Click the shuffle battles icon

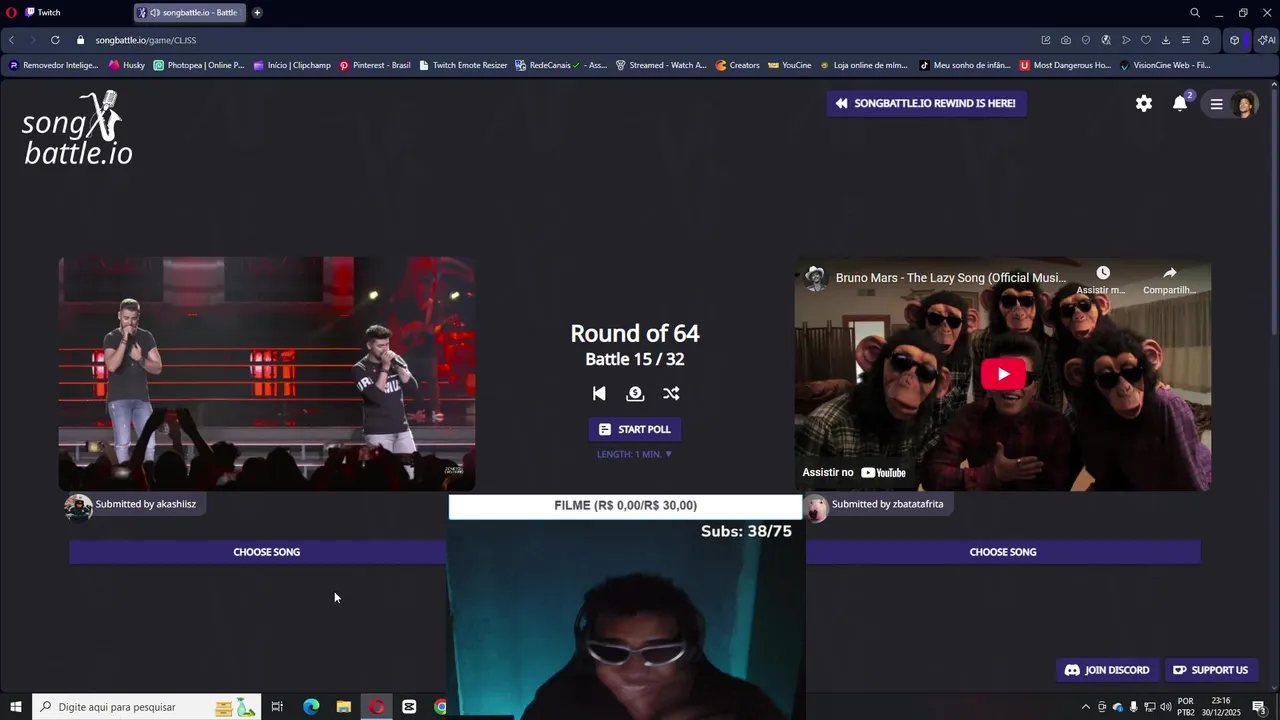coord(671,394)
